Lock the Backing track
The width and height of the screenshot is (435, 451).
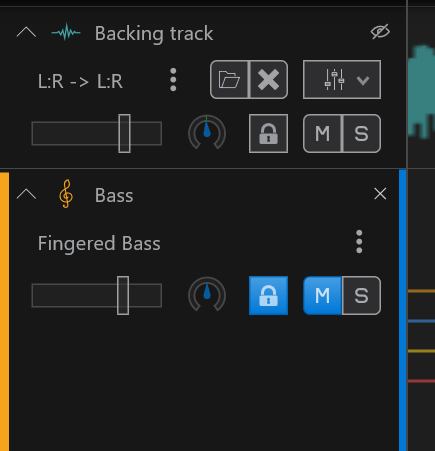(269, 134)
